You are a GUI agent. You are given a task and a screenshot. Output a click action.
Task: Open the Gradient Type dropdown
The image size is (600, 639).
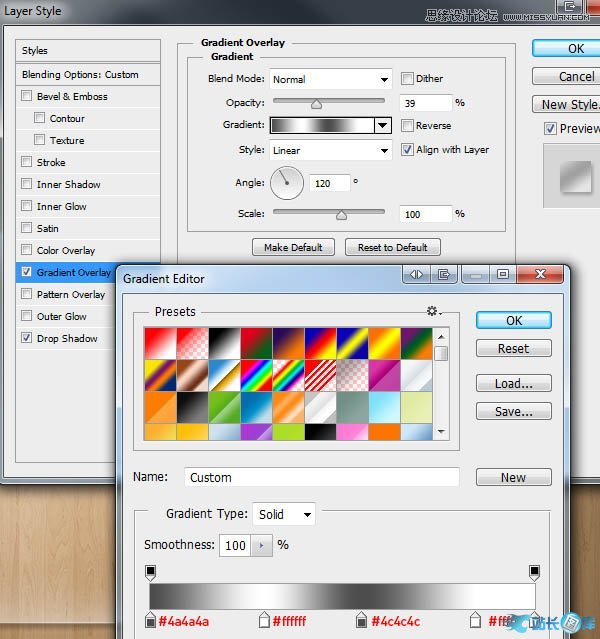click(x=284, y=514)
